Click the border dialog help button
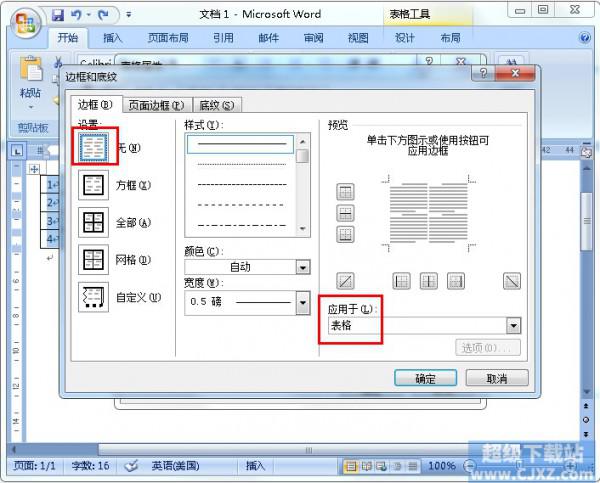 click(483, 73)
